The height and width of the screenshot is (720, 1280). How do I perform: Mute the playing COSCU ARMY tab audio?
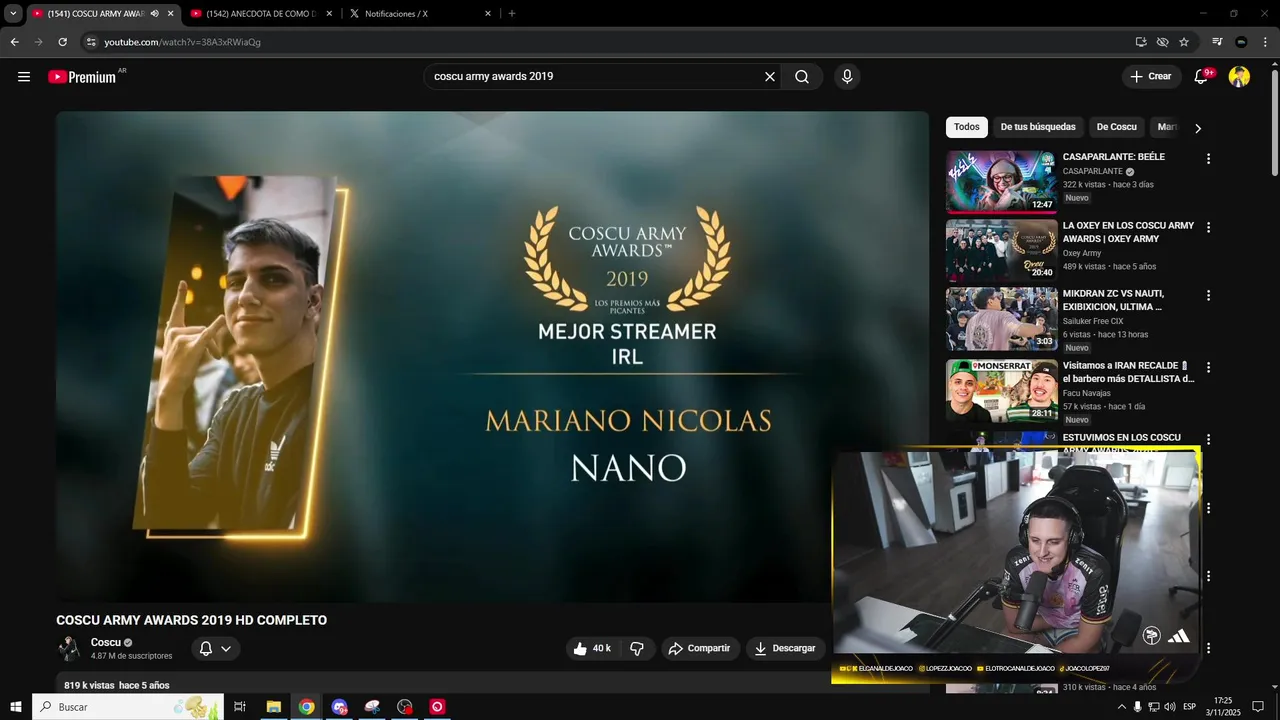click(x=154, y=14)
